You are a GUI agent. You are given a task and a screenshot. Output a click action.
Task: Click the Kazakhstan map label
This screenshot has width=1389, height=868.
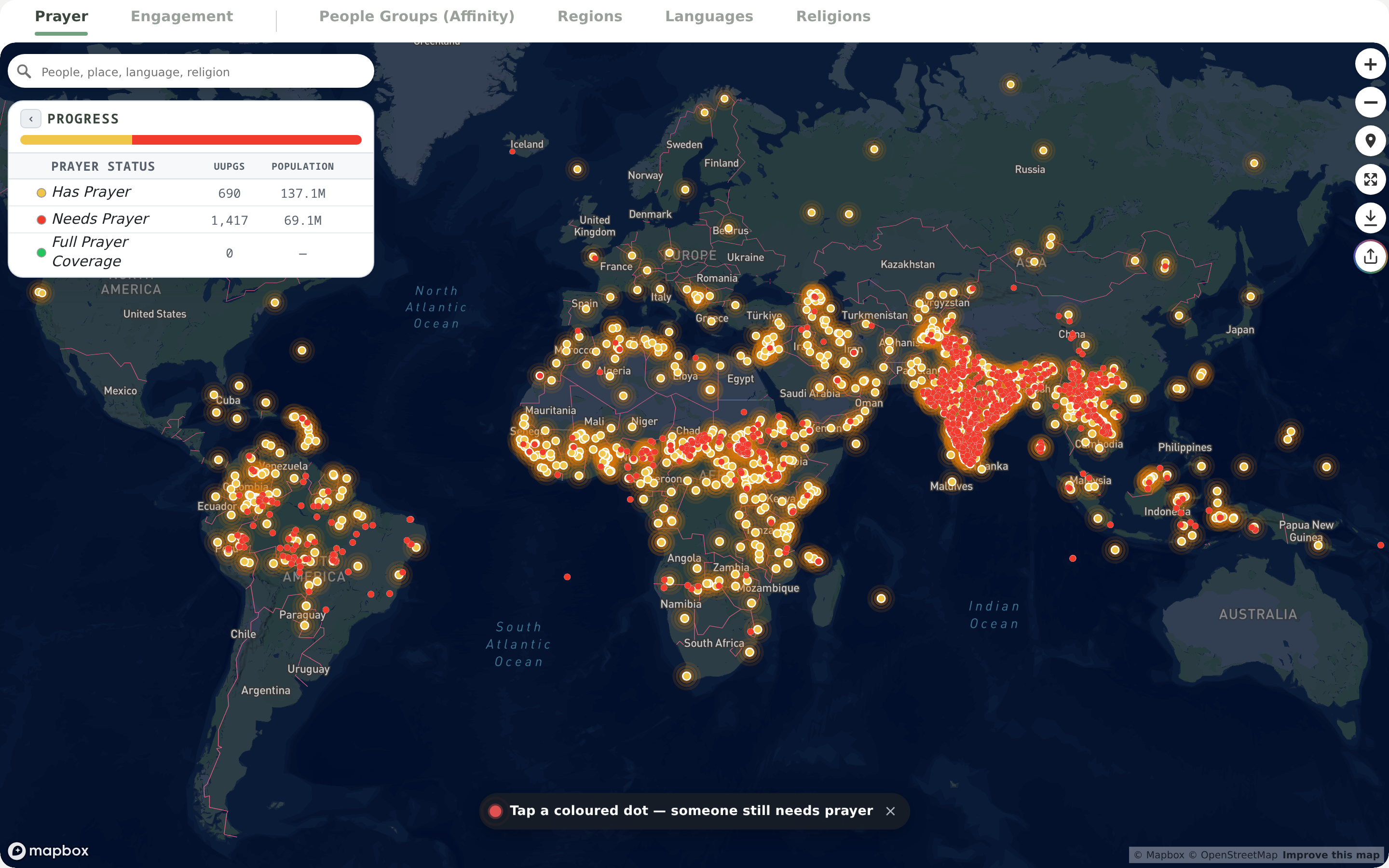[908, 264]
